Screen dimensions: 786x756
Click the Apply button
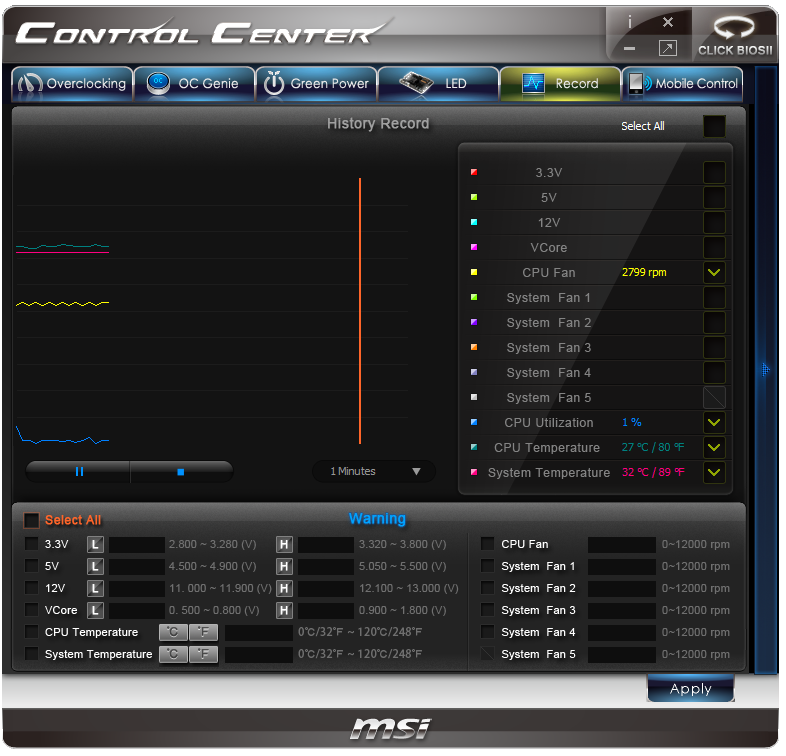click(x=691, y=689)
